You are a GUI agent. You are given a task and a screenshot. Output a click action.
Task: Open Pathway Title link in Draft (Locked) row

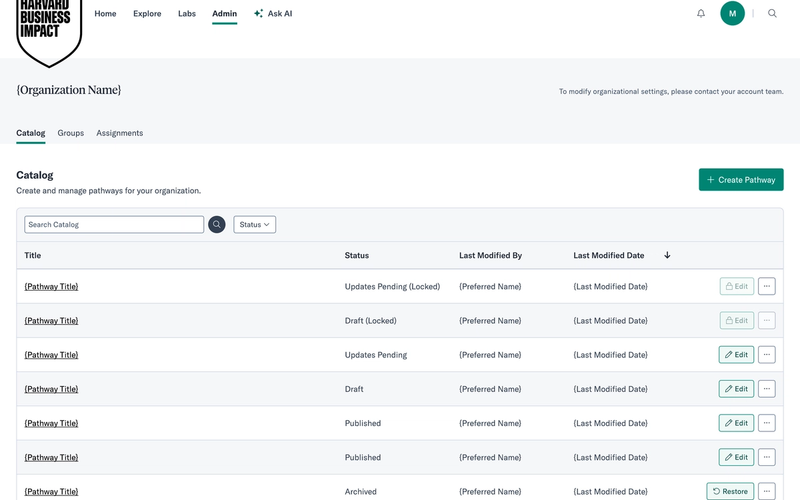[x=52, y=321]
